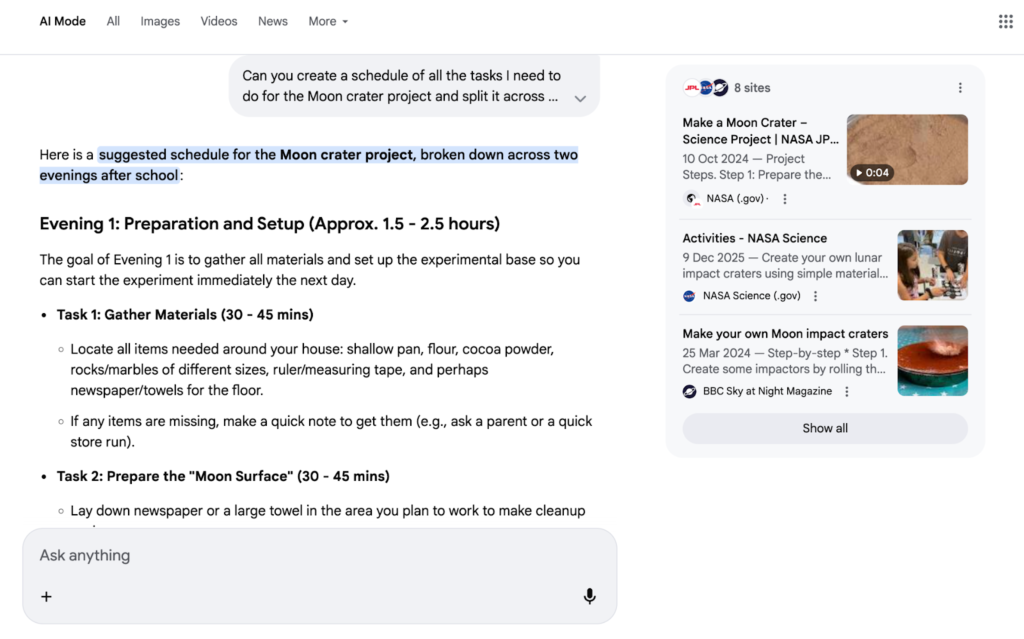Switch to the Videos tab
Image resolution: width=1024 pixels, height=639 pixels.
[x=218, y=20]
